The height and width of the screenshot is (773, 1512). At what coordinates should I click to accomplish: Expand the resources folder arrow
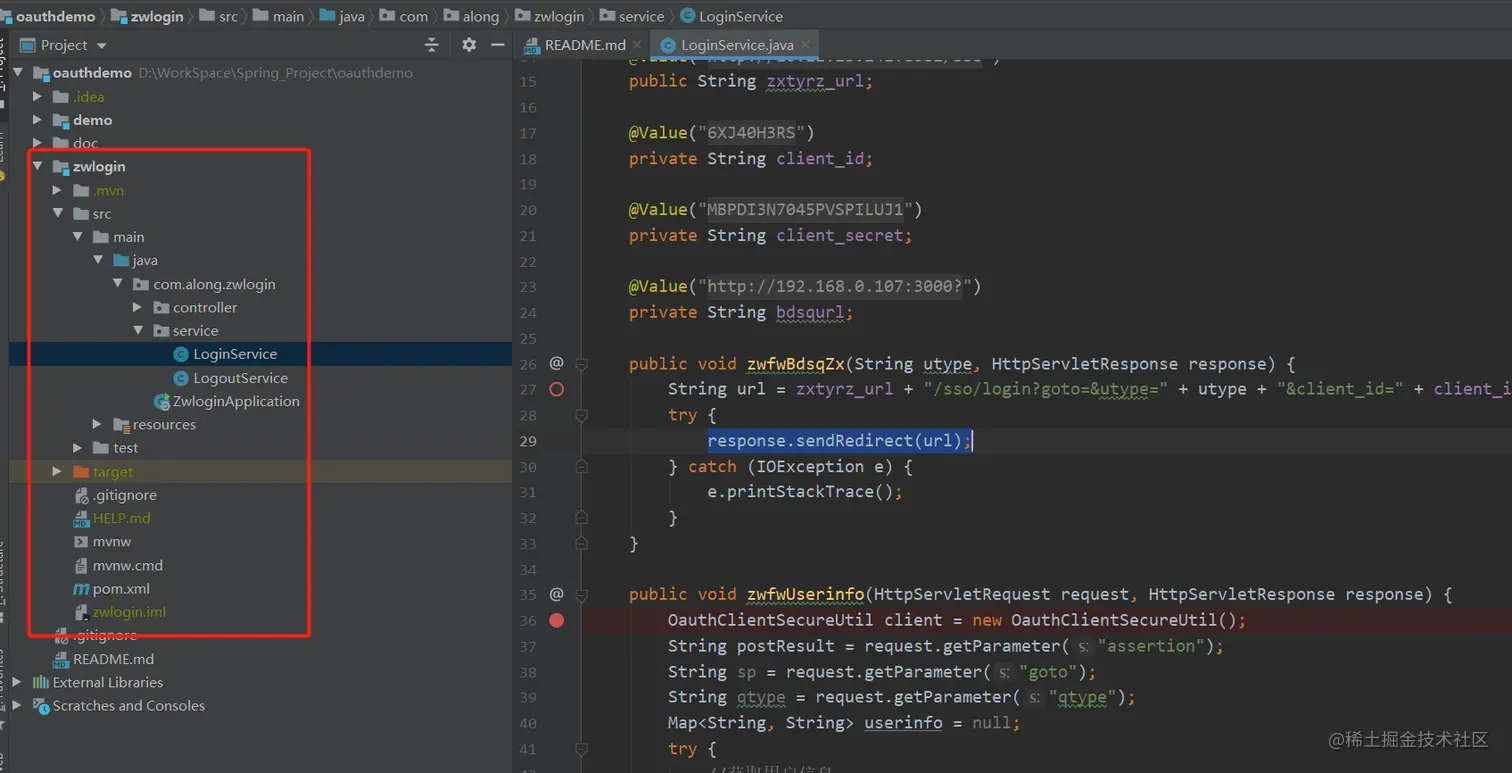(98, 424)
